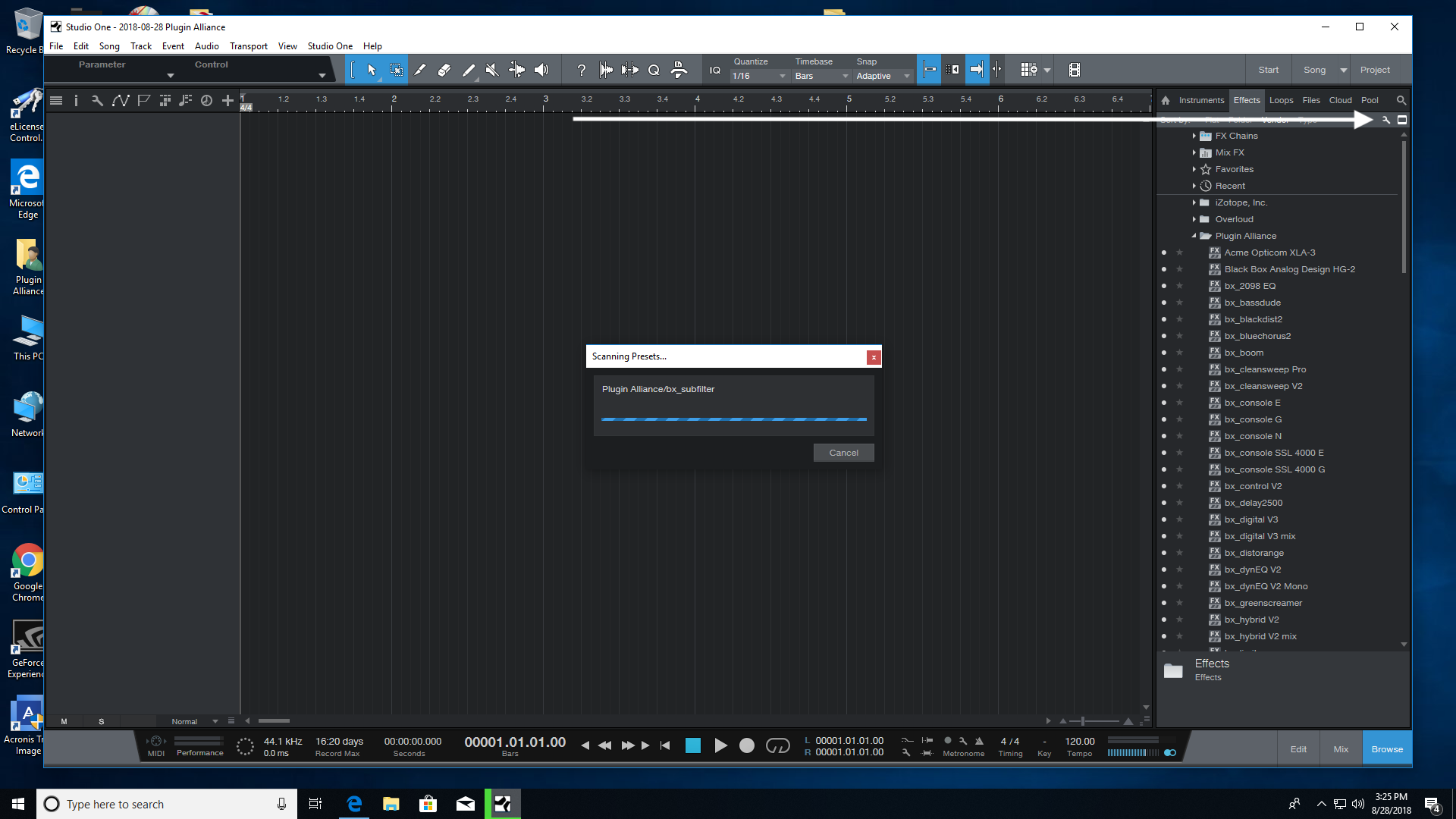Click the Mix button at bottom
Image resolution: width=1456 pixels, height=819 pixels.
[1340, 749]
